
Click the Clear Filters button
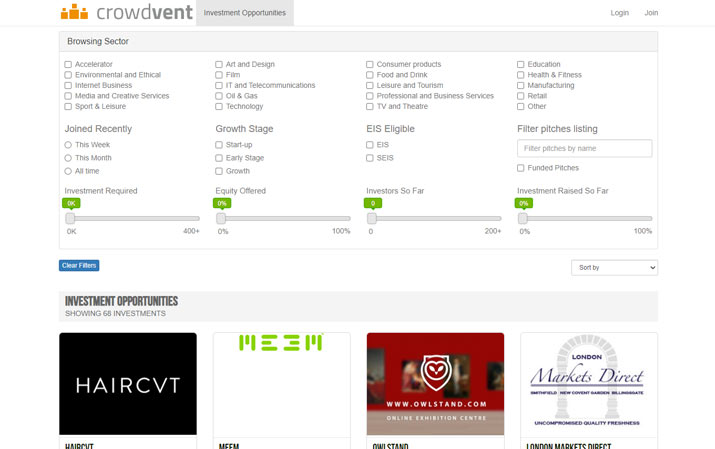[79, 265]
